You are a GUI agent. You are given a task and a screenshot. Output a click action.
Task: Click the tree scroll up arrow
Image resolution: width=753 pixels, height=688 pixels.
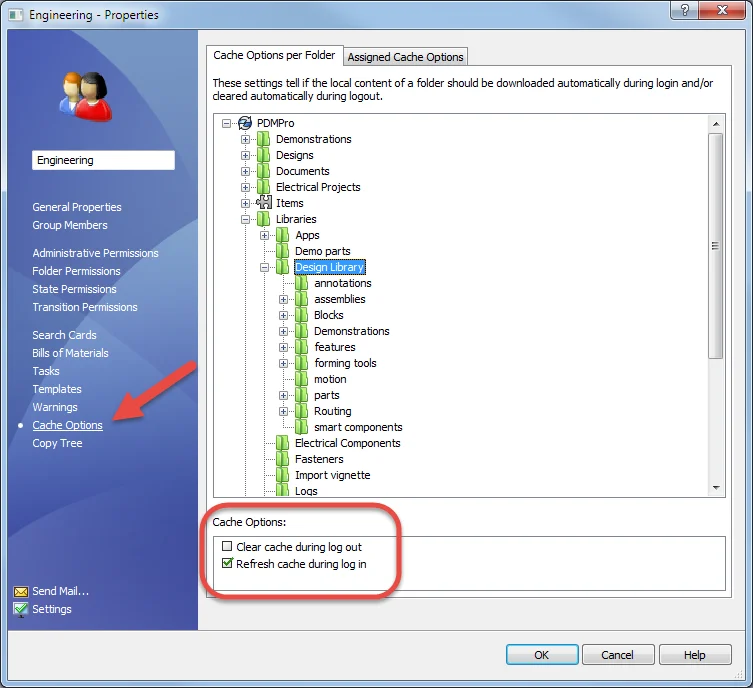[716, 124]
